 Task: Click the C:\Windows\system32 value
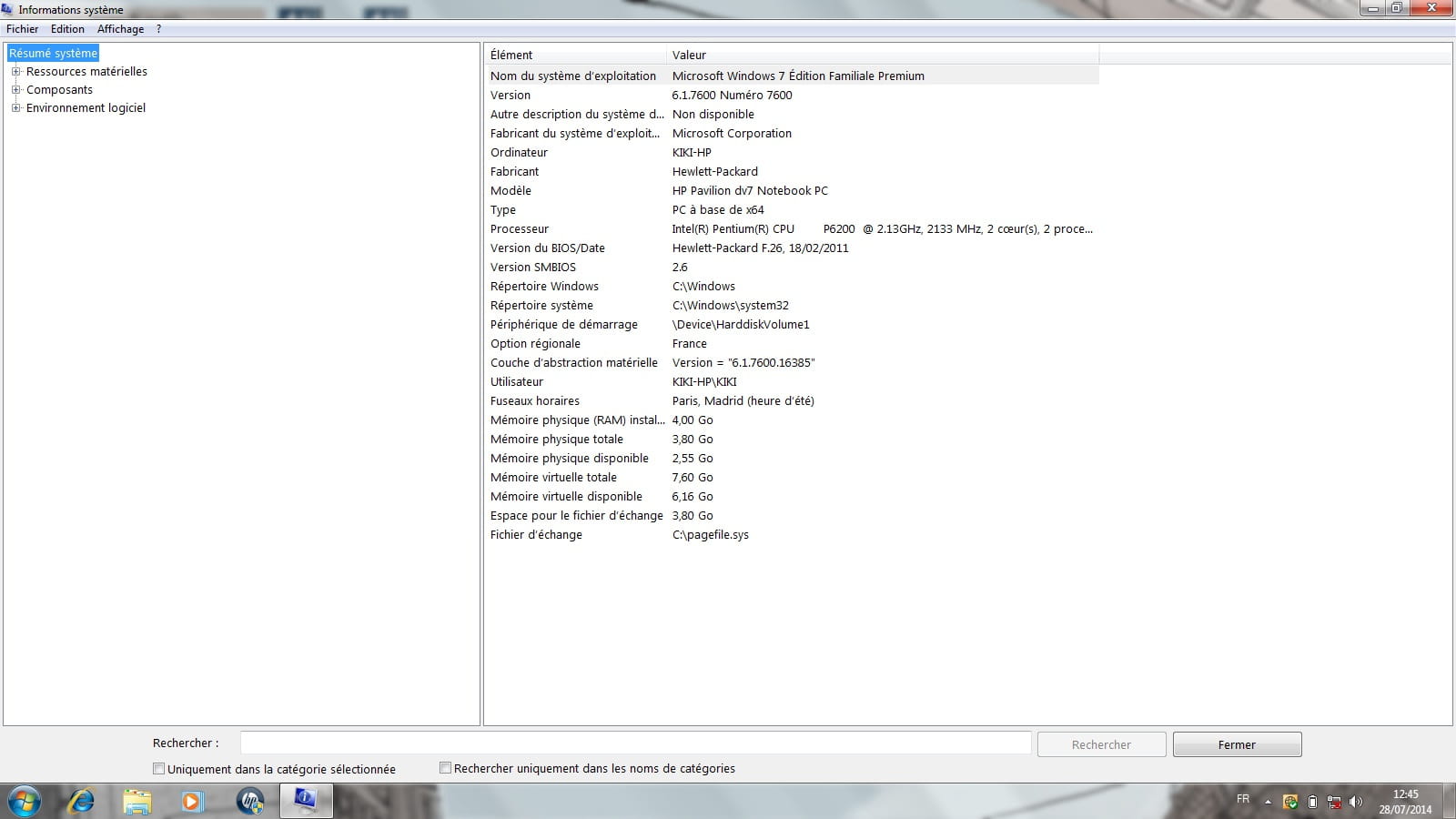tap(730, 305)
